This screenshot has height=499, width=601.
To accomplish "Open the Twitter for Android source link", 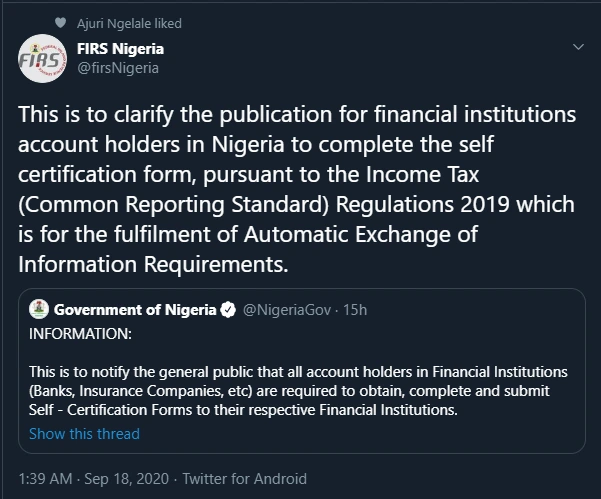I will point(245,479).
